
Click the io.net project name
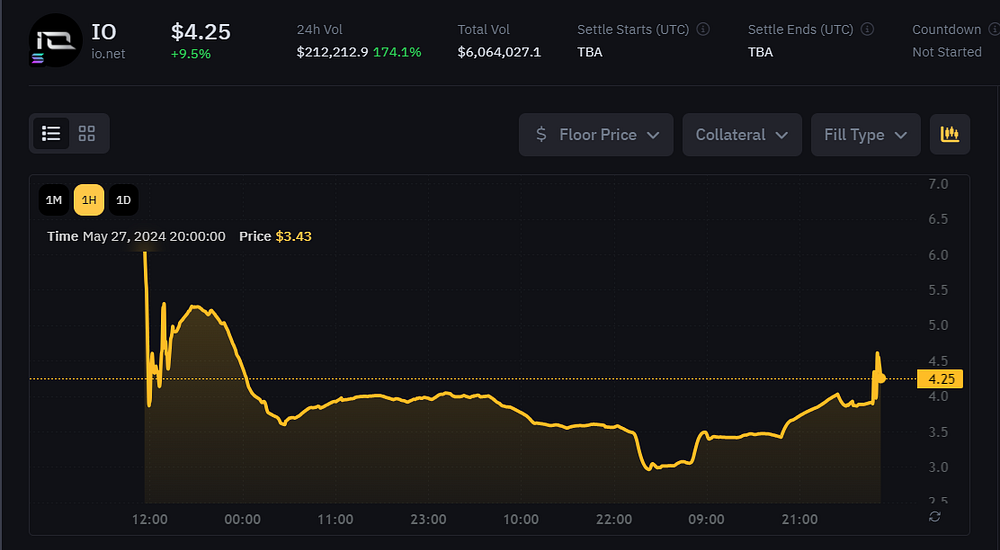108,54
